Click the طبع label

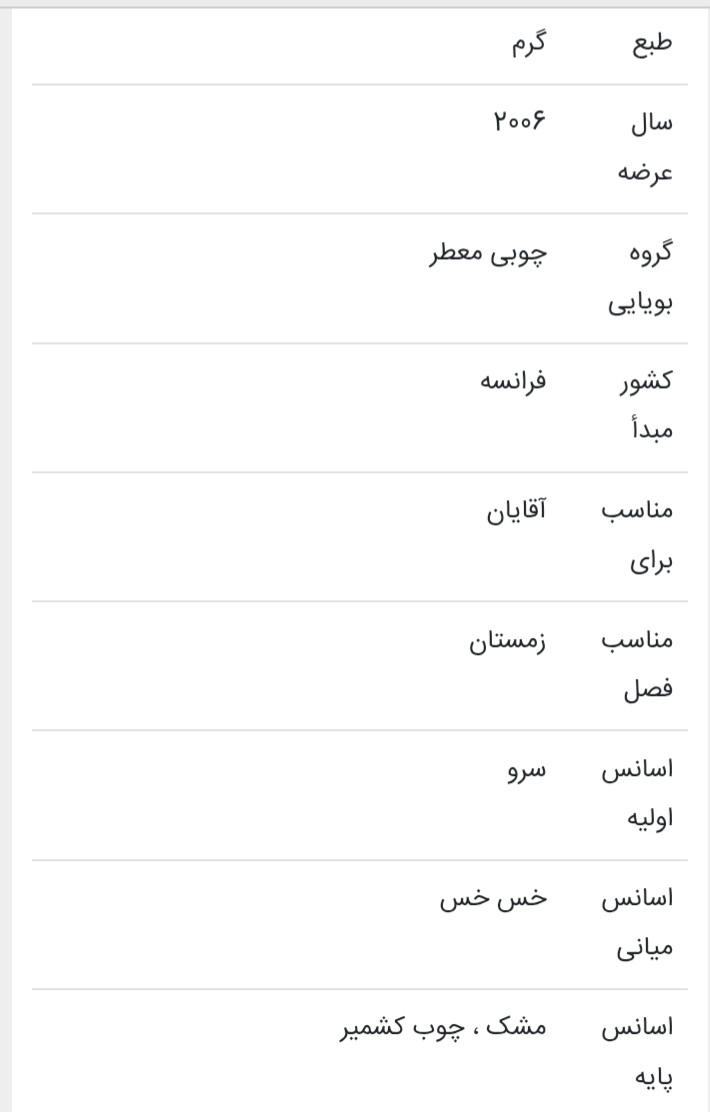pos(650,44)
